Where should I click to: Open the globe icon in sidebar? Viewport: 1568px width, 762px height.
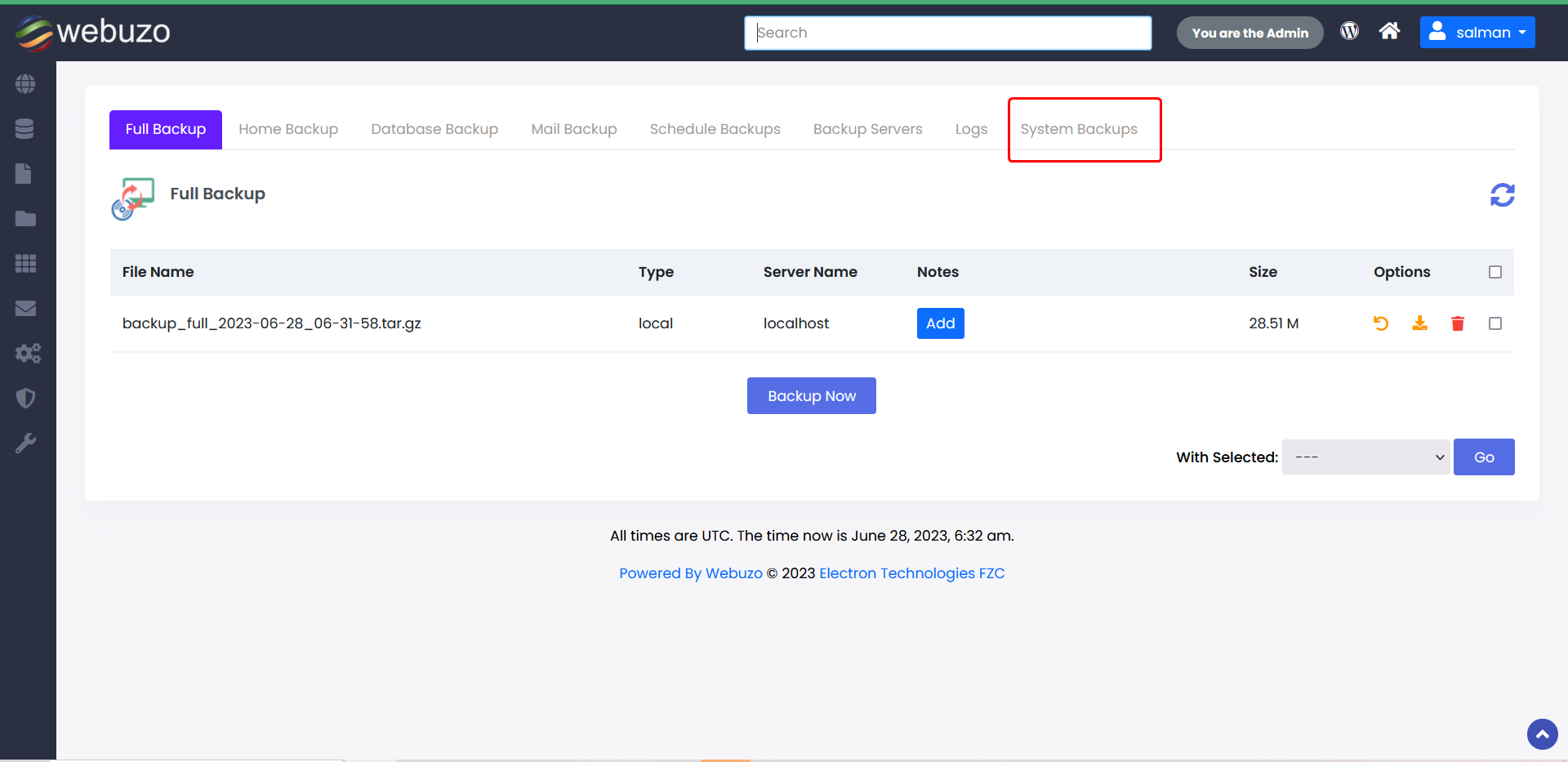(25, 84)
